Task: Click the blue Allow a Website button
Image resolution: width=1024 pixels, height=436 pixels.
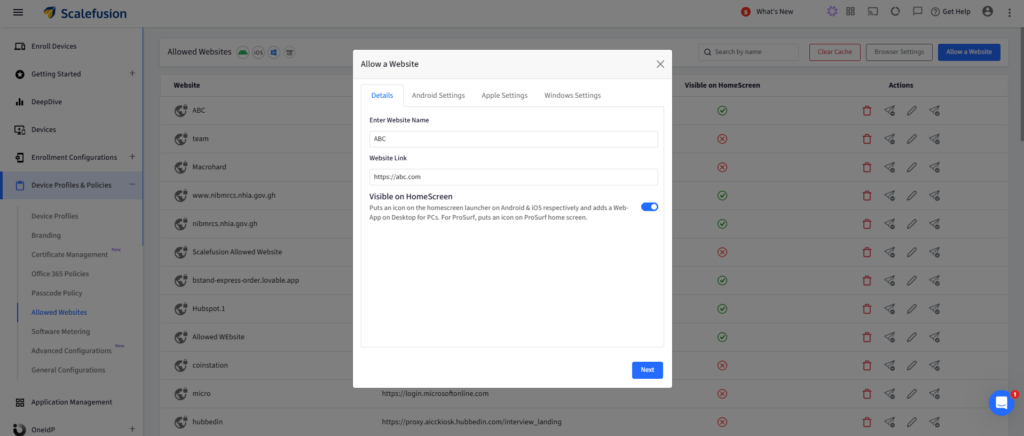Action: tap(968, 52)
